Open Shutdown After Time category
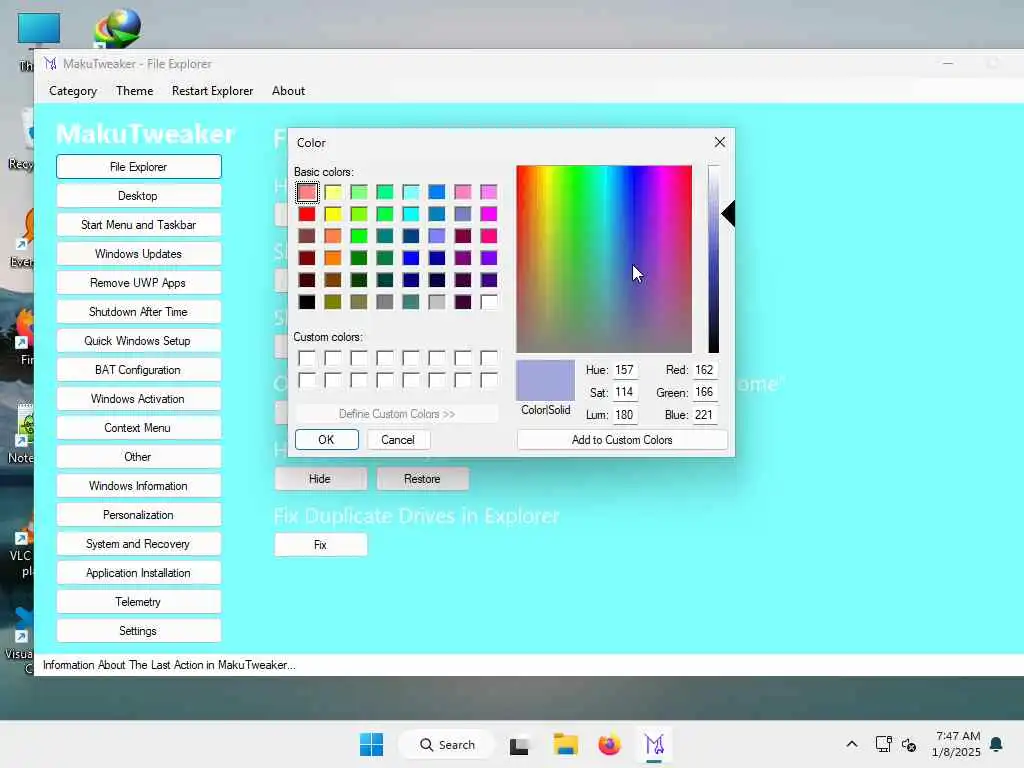The image size is (1024, 768). (x=138, y=312)
